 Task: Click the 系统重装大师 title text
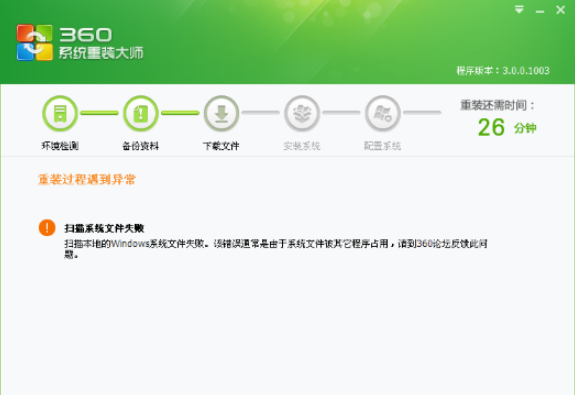click(101, 53)
